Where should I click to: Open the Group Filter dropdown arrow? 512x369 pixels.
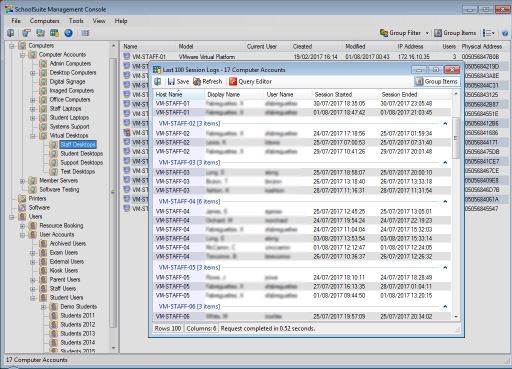tap(427, 33)
